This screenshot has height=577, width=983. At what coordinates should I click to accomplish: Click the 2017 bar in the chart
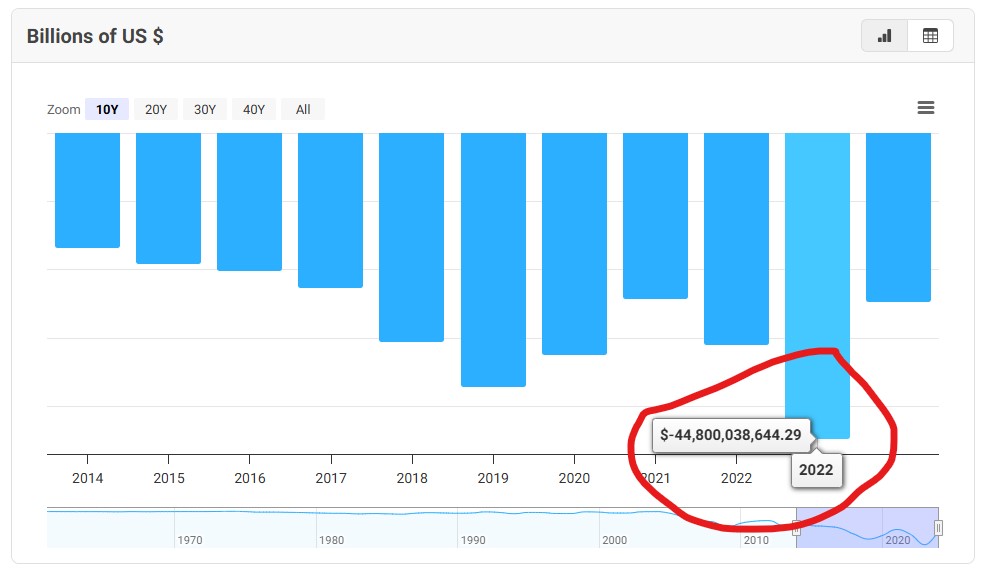click(x=330, y=210)
